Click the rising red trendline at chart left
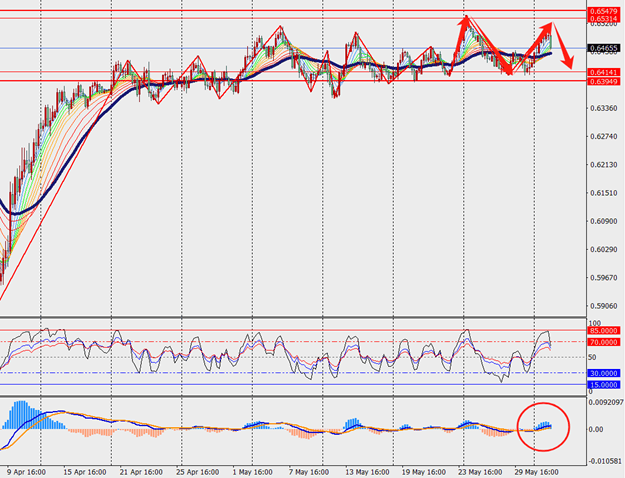Screen dimensions: 625x478 [52, 210]
